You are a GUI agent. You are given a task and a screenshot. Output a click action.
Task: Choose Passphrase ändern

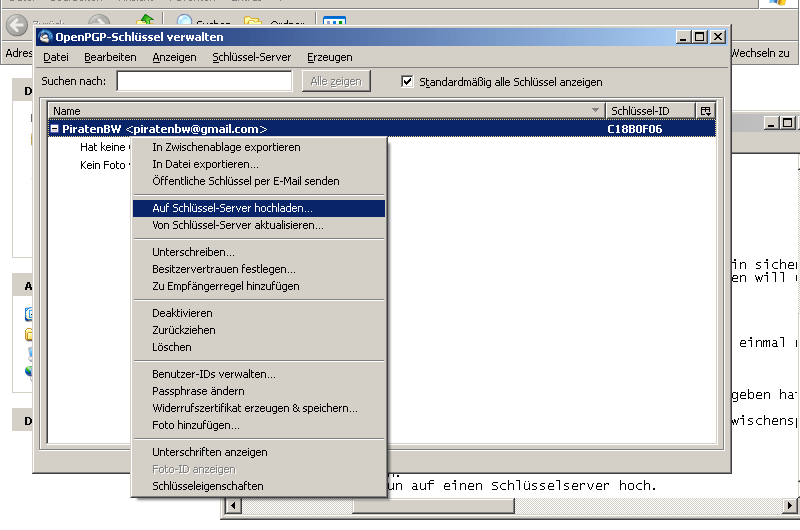pos(259,391)
